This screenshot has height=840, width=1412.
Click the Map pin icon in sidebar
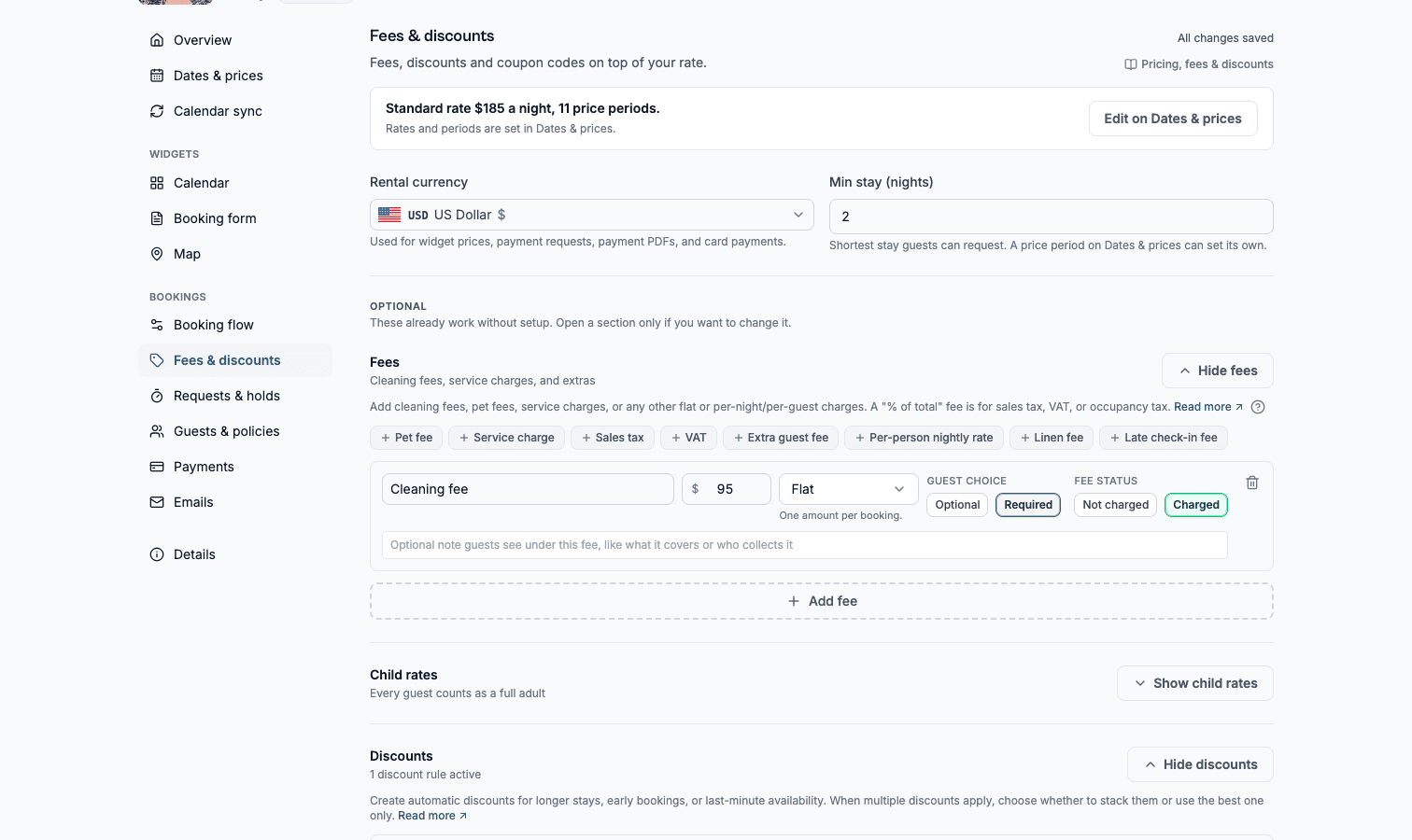(x=157, y=254)
